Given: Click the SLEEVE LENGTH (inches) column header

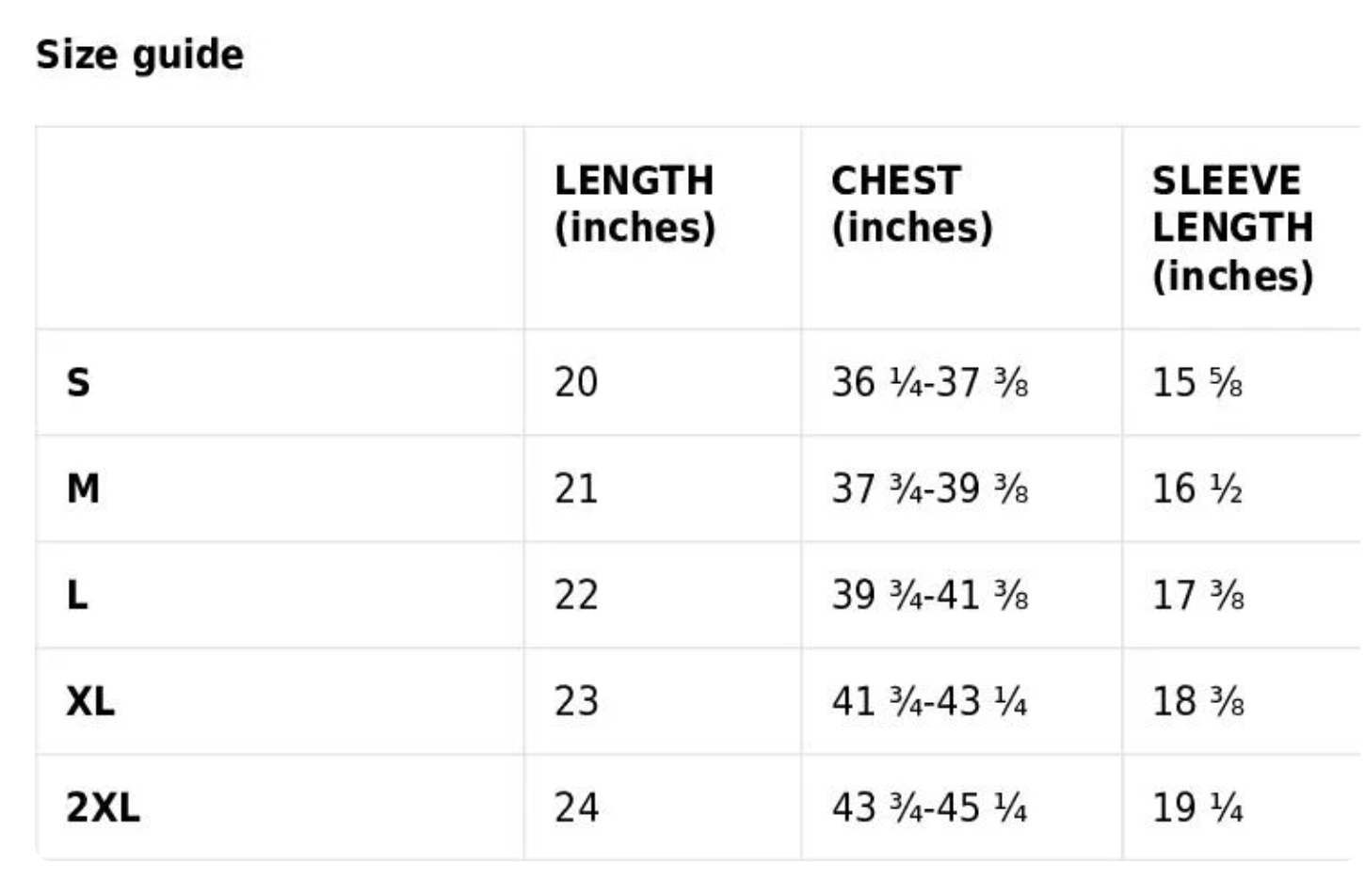Looking at the screenshot, I should 1231,228.
